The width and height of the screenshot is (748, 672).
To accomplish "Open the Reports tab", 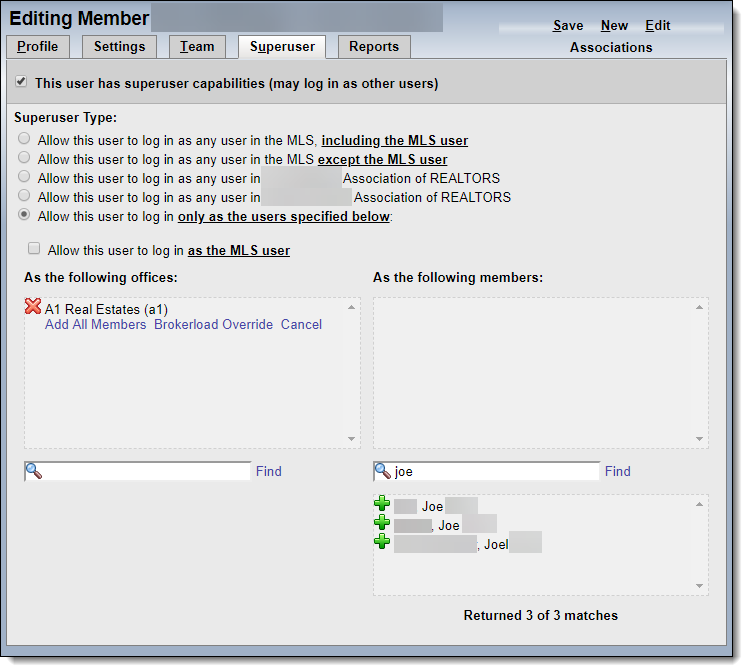I will [x=374, y=47].
